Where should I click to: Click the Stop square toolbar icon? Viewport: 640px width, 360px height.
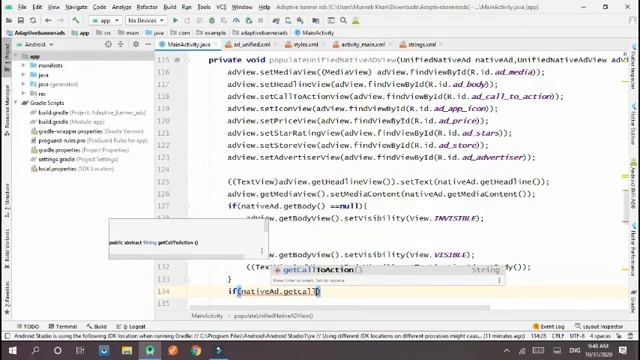[x=261, y=20]
